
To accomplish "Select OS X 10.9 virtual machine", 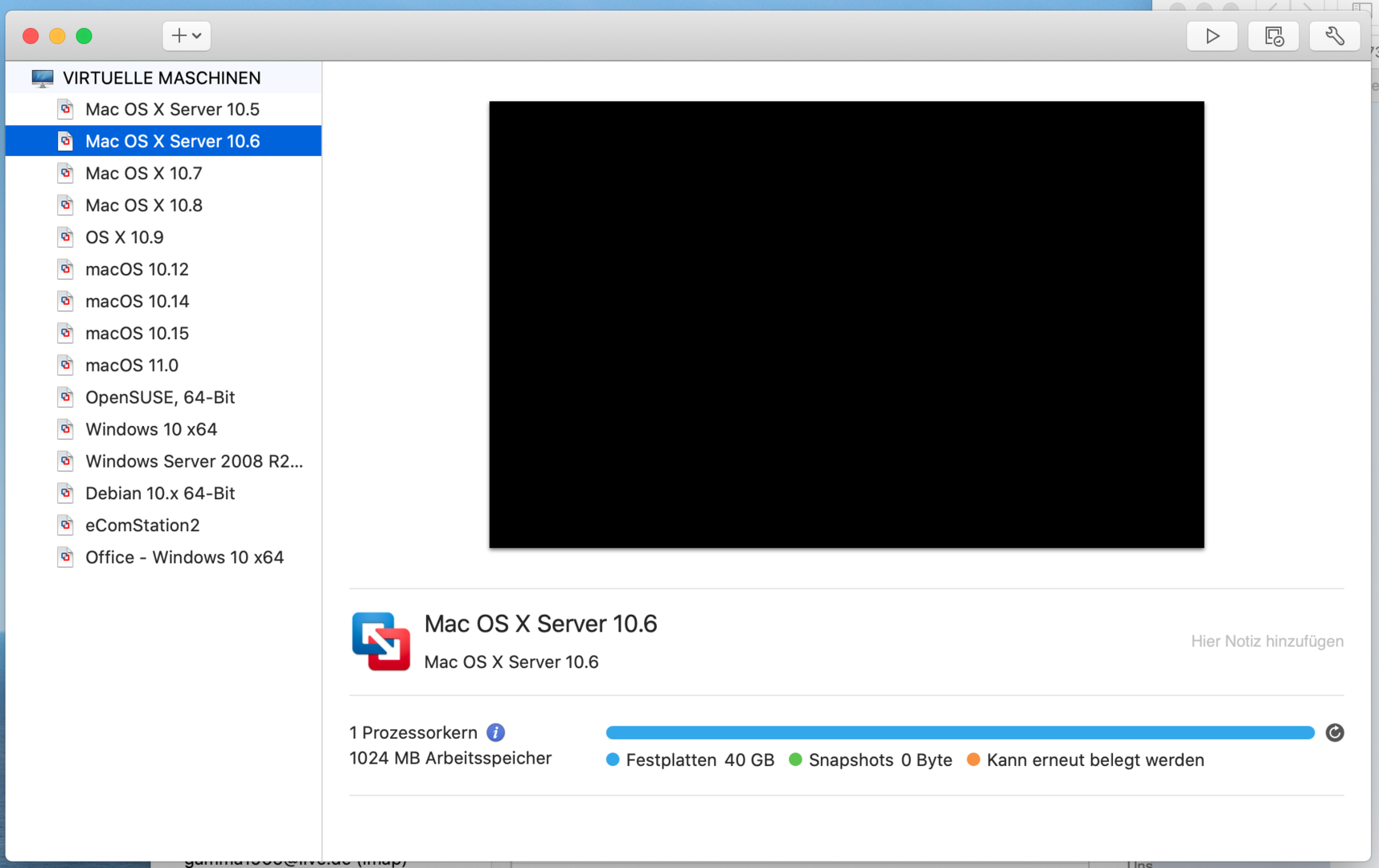I will pyautogui.click(x=163, y=237).
